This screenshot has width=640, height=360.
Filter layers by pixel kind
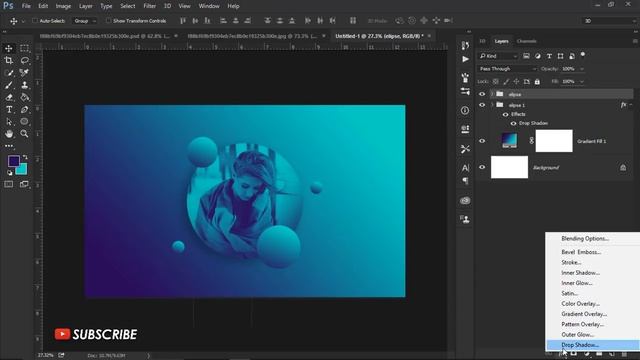[x=526, y=56]
